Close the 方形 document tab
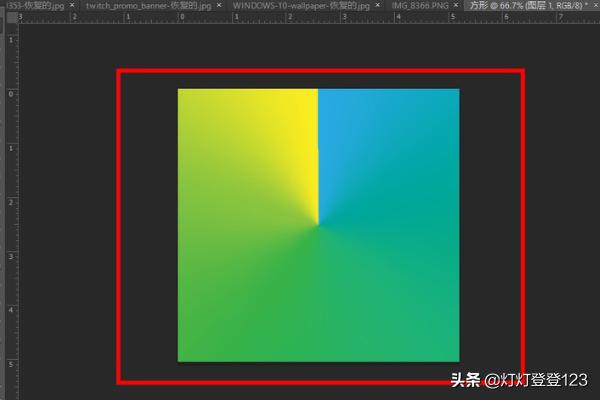 pos(595,6)
